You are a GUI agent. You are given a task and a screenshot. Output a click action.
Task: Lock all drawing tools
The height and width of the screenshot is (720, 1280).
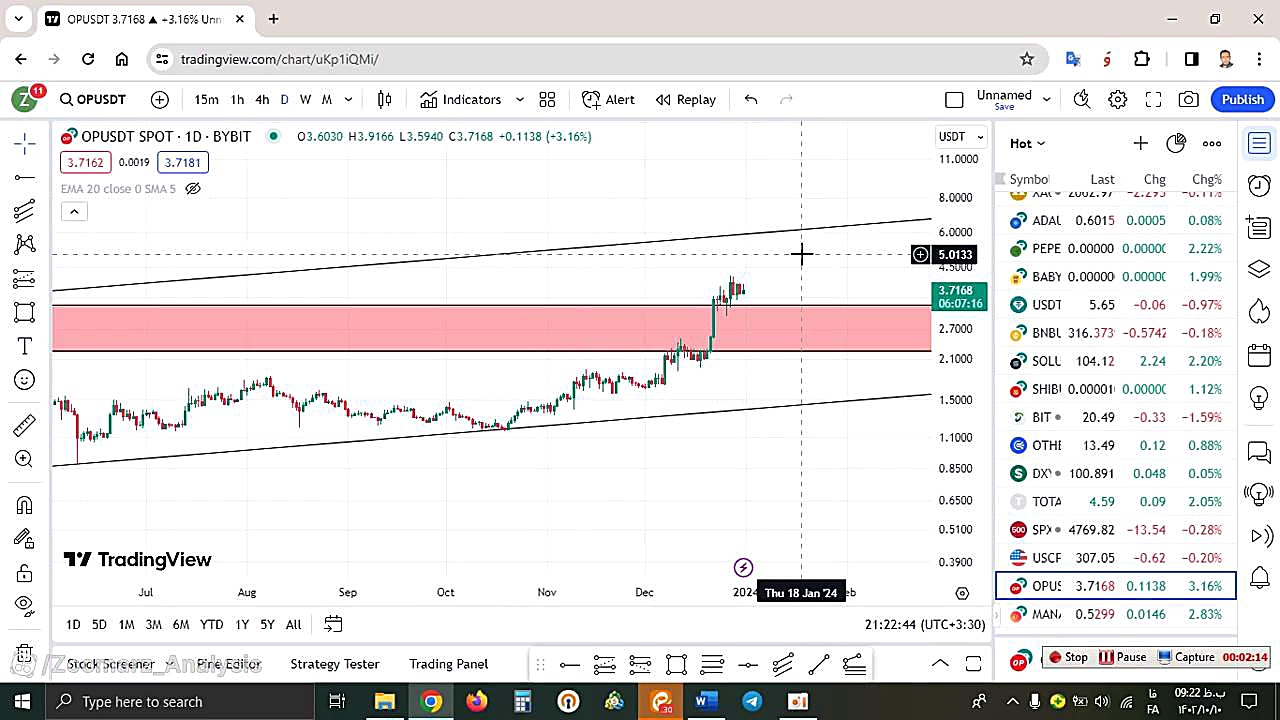point(25,573)
